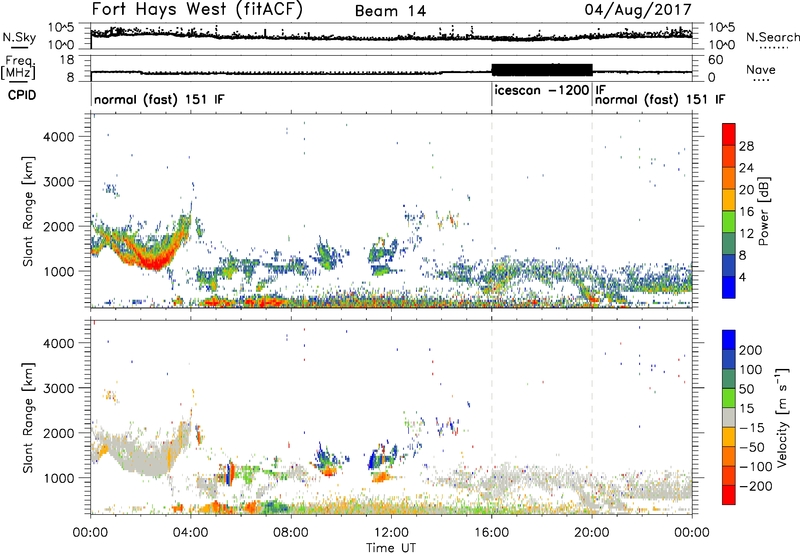800x554 pixels.
Task: Click the 'Time UT' axis label
Action: tap(391, 548)
